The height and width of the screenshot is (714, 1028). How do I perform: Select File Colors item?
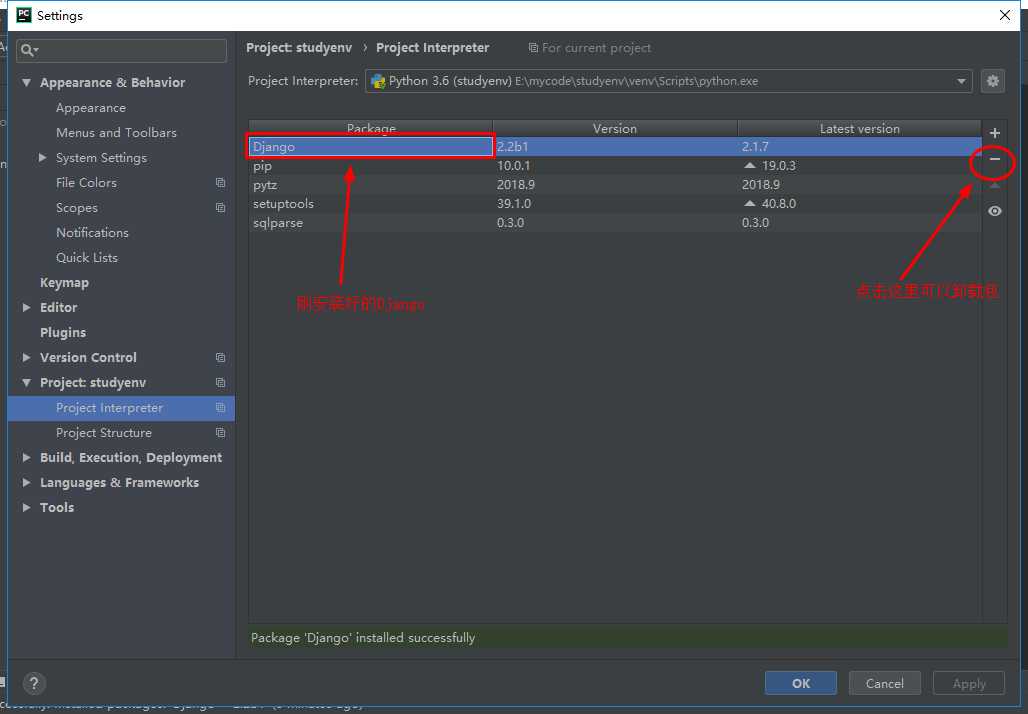(x=86, y=182)
